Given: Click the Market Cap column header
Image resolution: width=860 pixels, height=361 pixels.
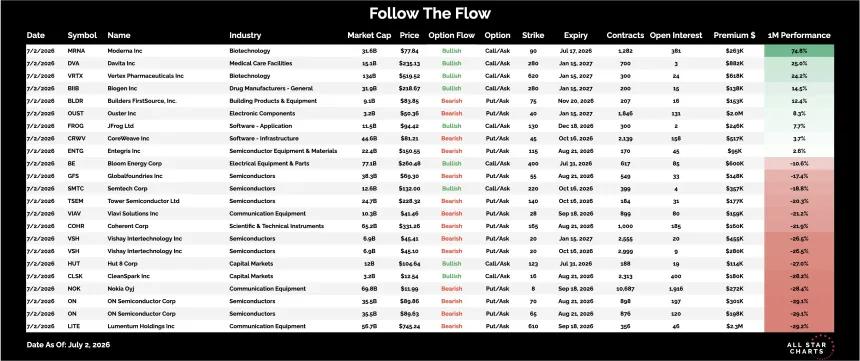Looking at the screenshot, I should 369,35.
